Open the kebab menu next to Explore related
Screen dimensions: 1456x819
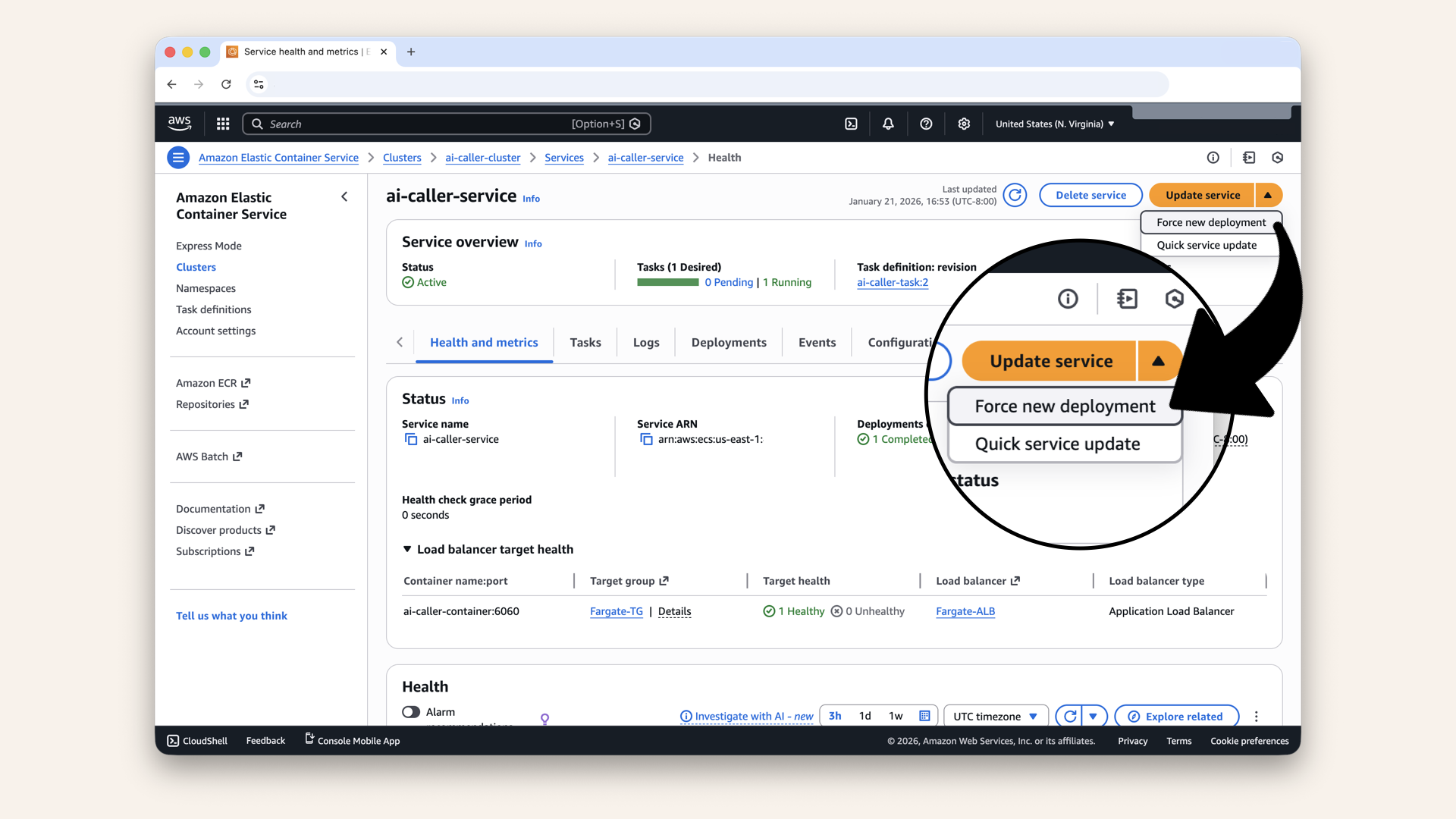(x=1256, y=716)
